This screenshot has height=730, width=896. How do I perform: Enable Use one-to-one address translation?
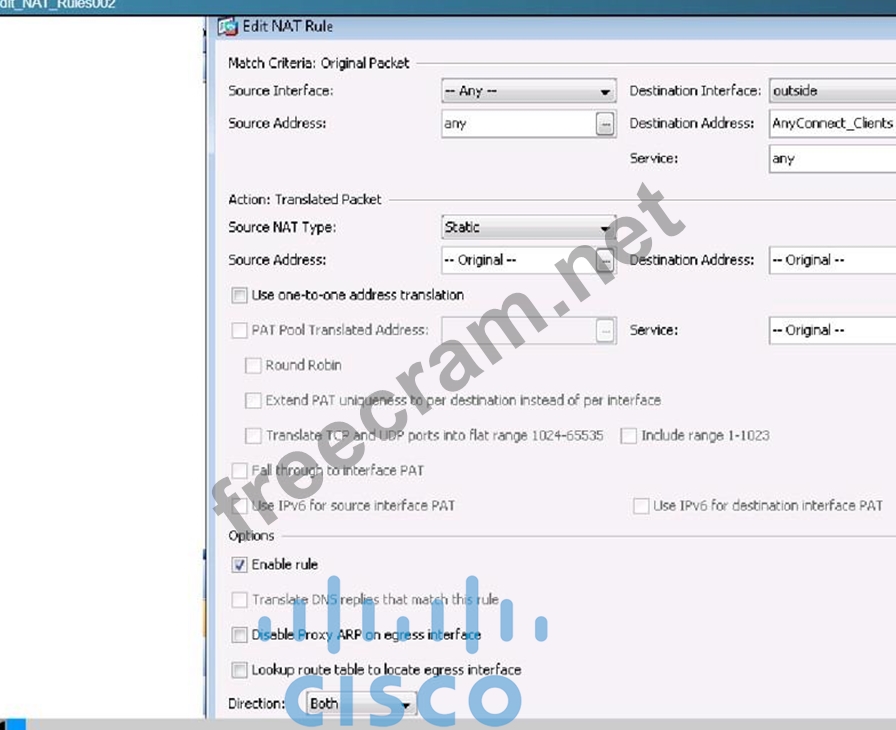click(239, 295)
